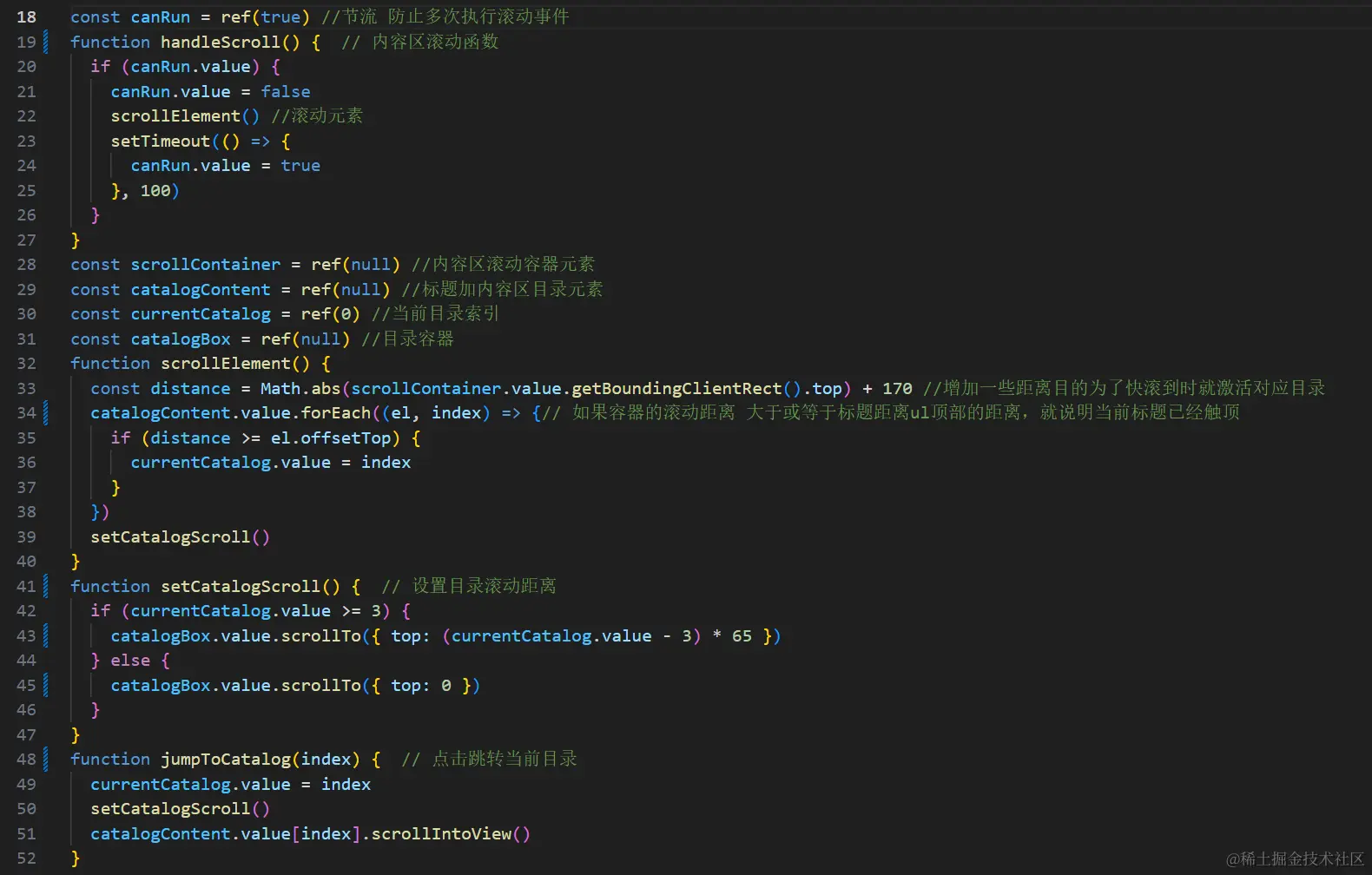Click the number '170' on line 33
This screenshot has height=875, width=1372.
[x=897, y=388]
